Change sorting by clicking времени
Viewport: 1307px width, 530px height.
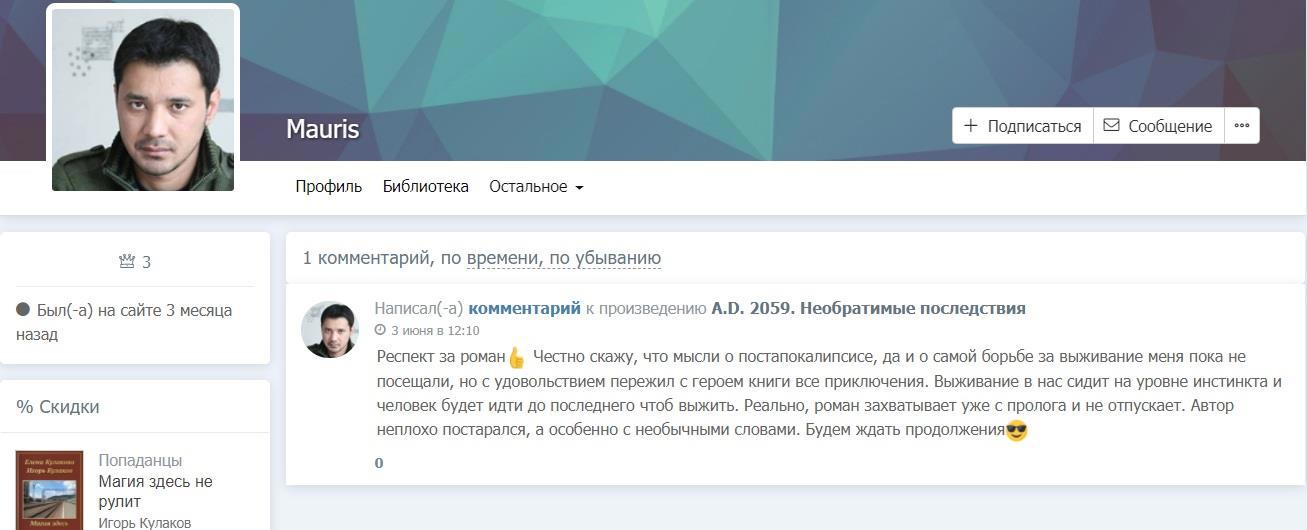pyautogui.click(x=503, y=258)
